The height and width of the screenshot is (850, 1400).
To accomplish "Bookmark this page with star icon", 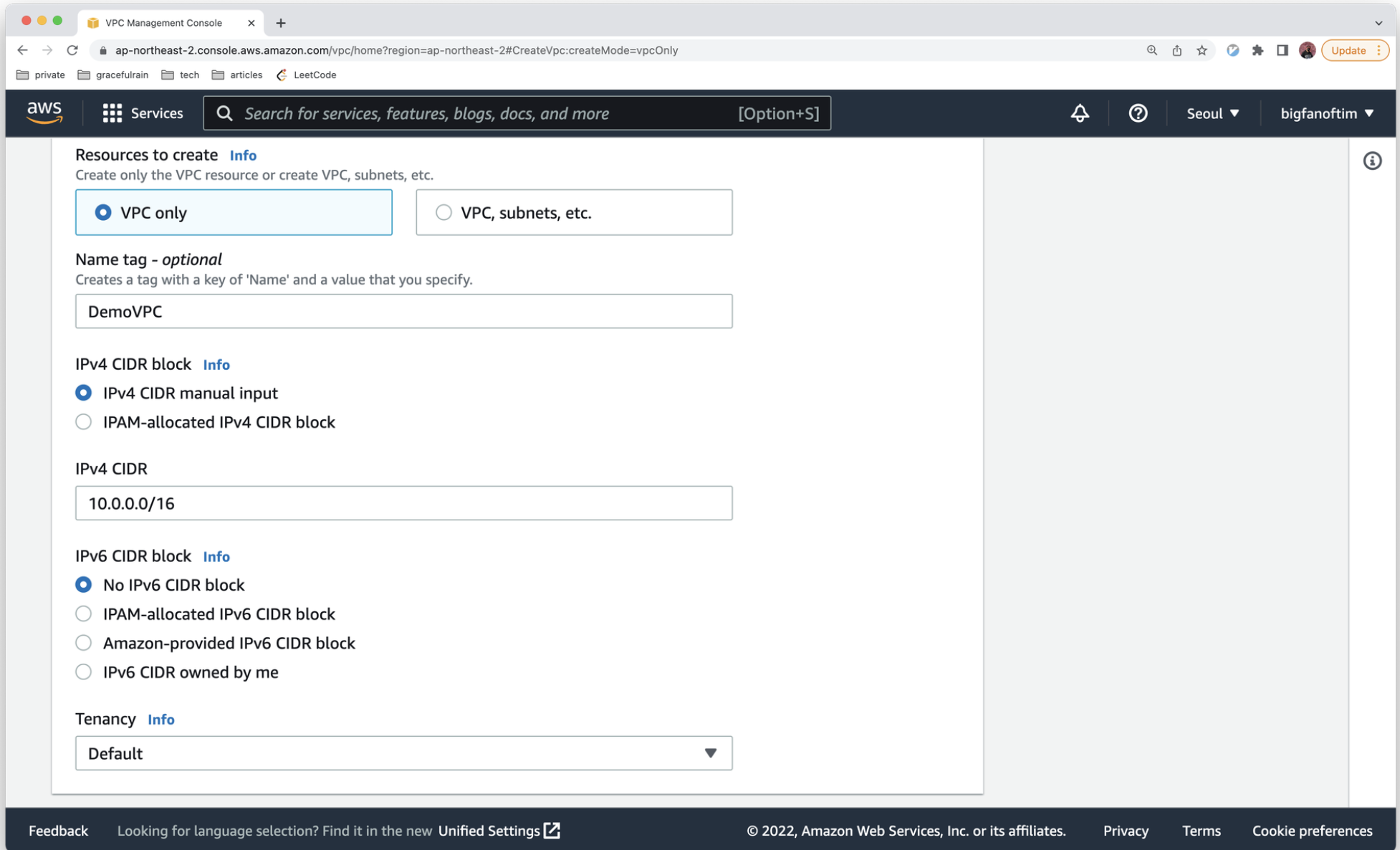I will point(1202,50).
